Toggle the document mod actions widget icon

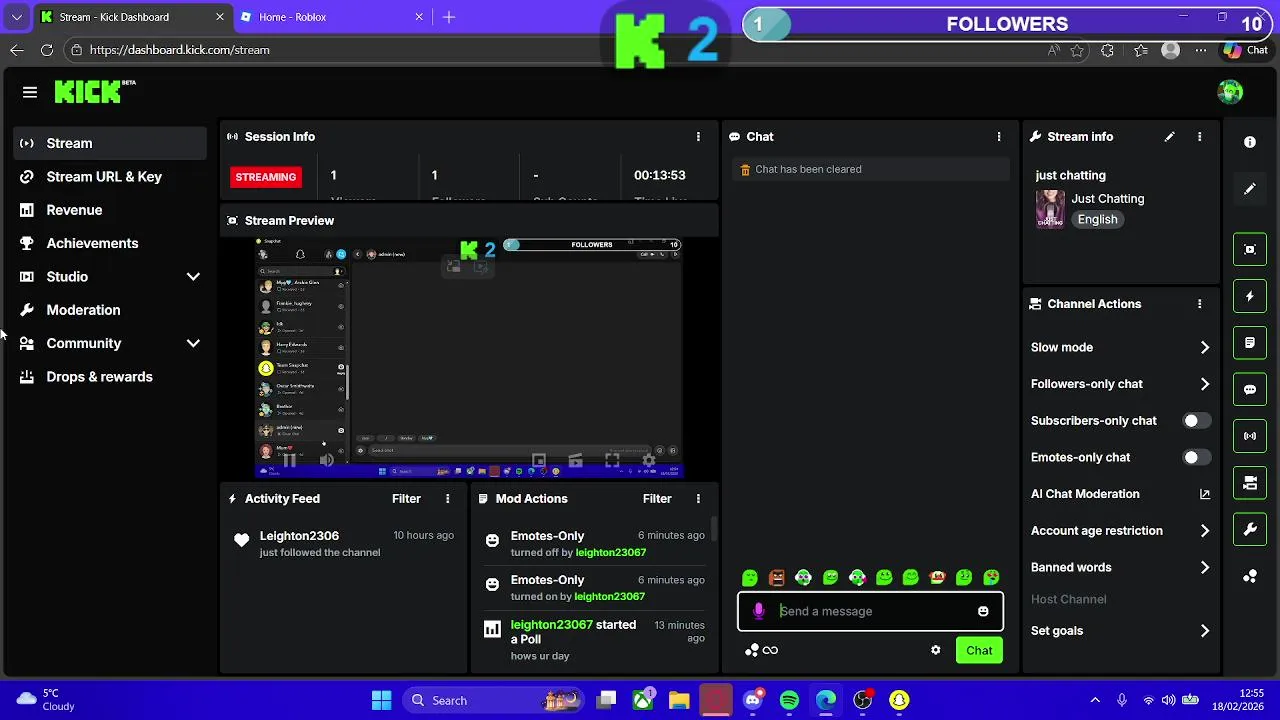pyautogui.click(x=1250, y=343)
